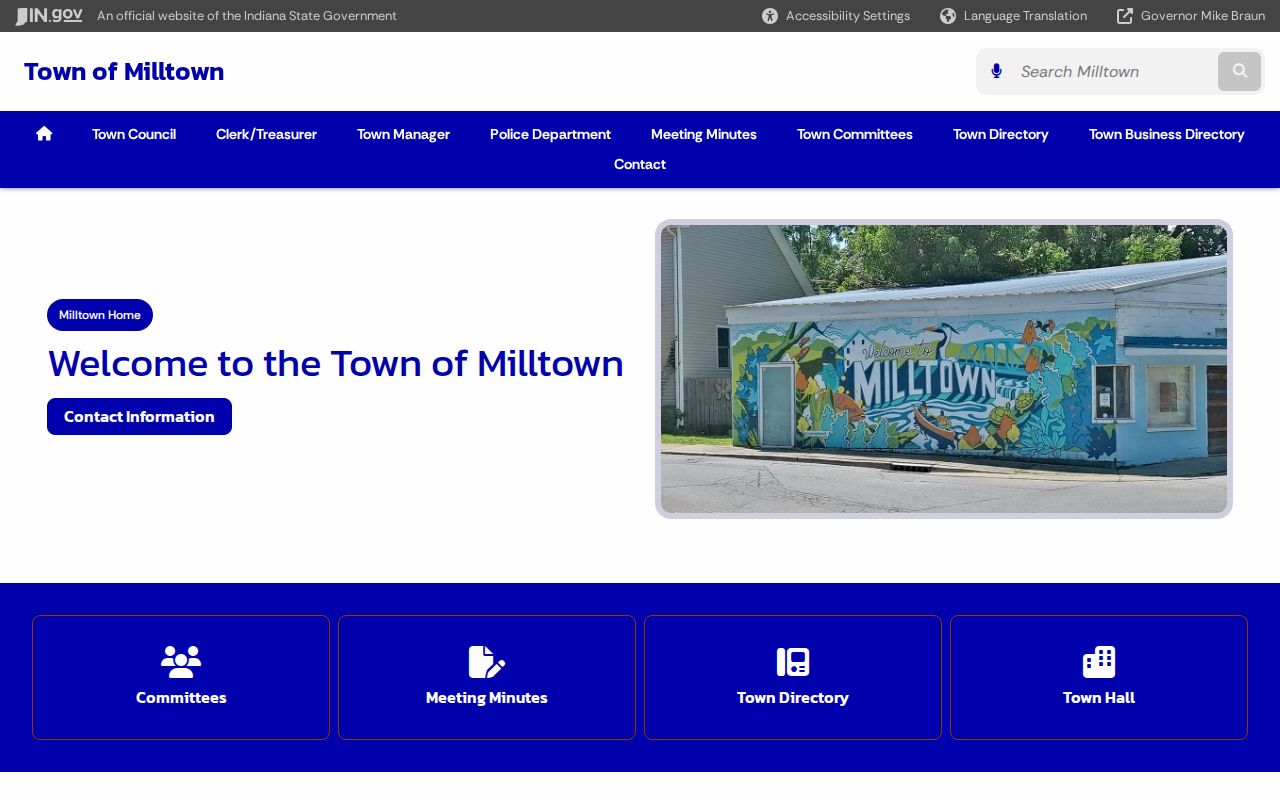This screenshot has height=800, width=1280.
Task: Click the Milltown mural photo
Action: coord(944,369)
